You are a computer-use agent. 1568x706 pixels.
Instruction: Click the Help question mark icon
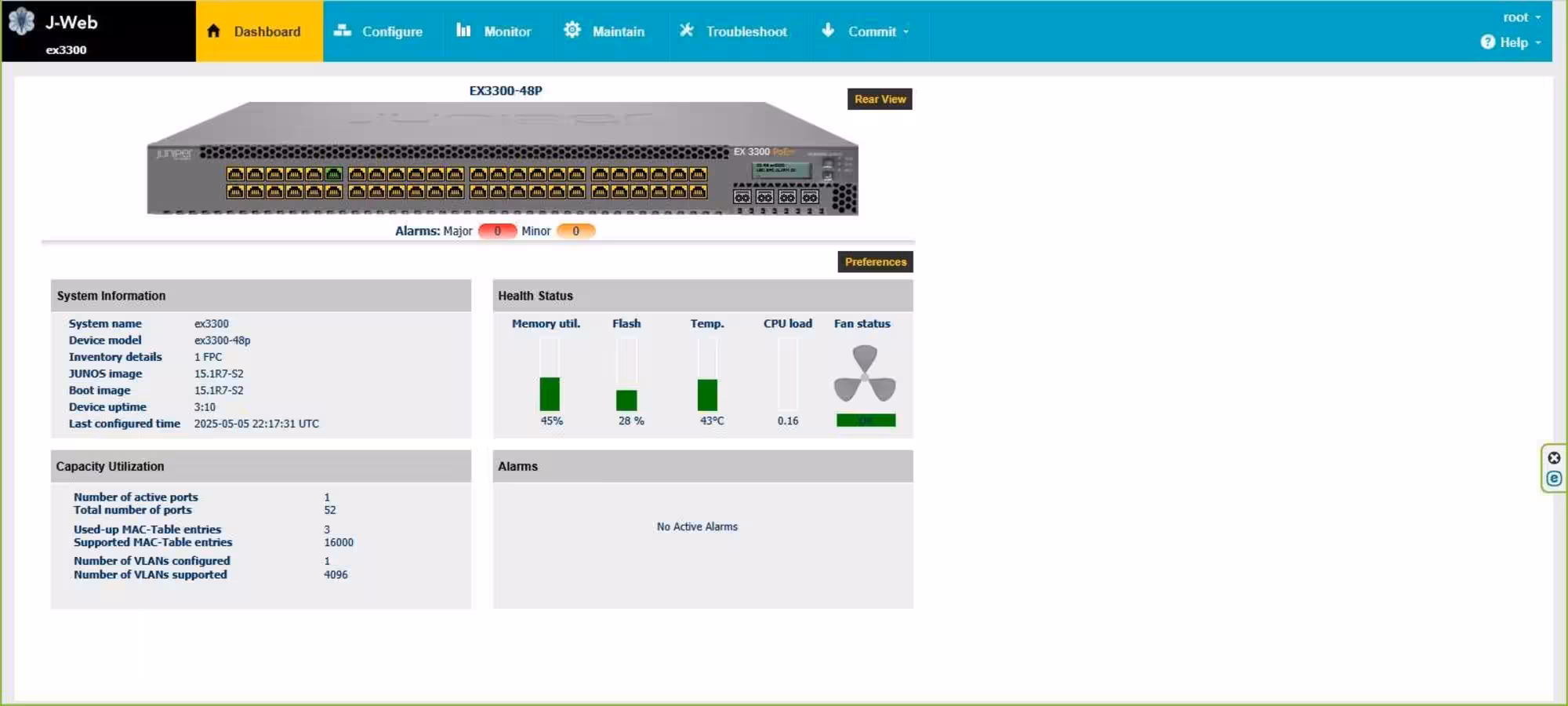coord(1487,42)
